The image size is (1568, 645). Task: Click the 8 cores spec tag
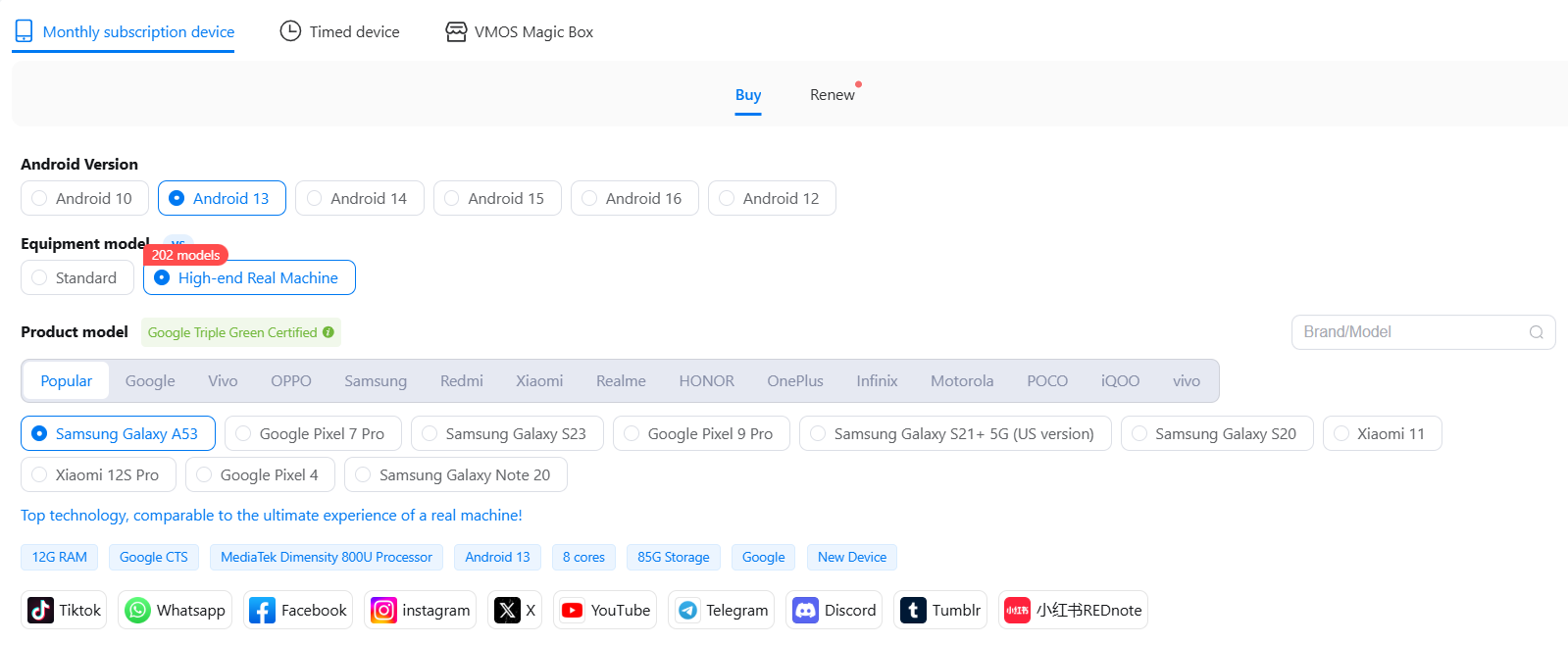pos(583,557)
